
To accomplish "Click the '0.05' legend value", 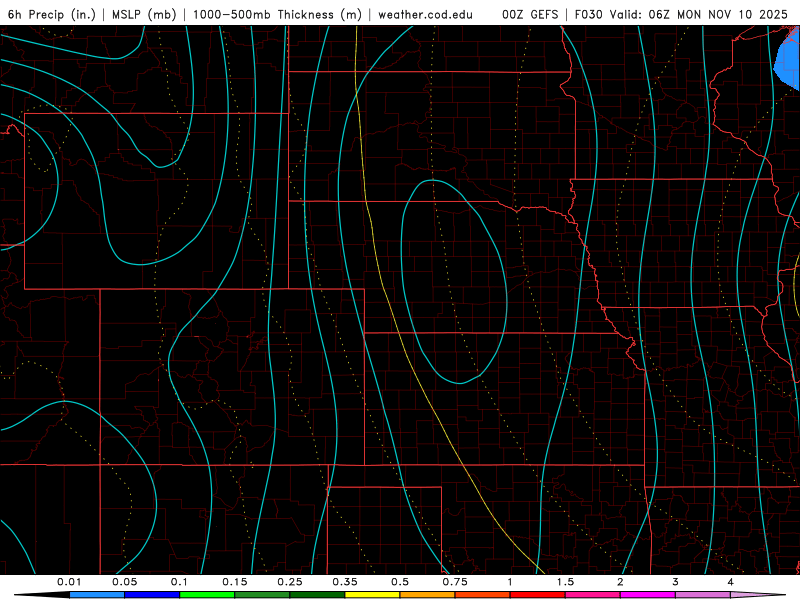I will (124, 582).
